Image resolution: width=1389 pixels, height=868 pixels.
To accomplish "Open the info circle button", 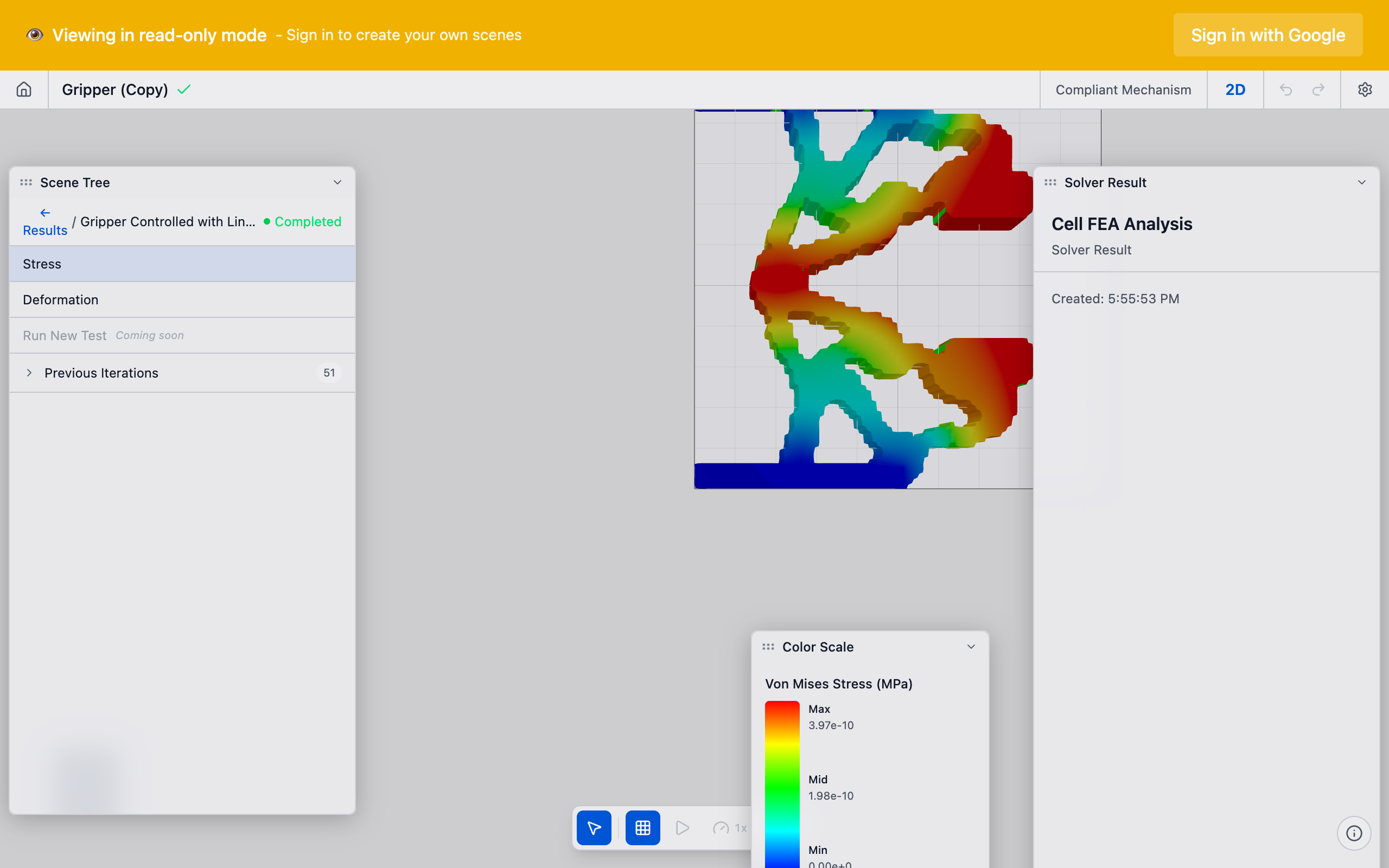I will [x=1353, y=833].
